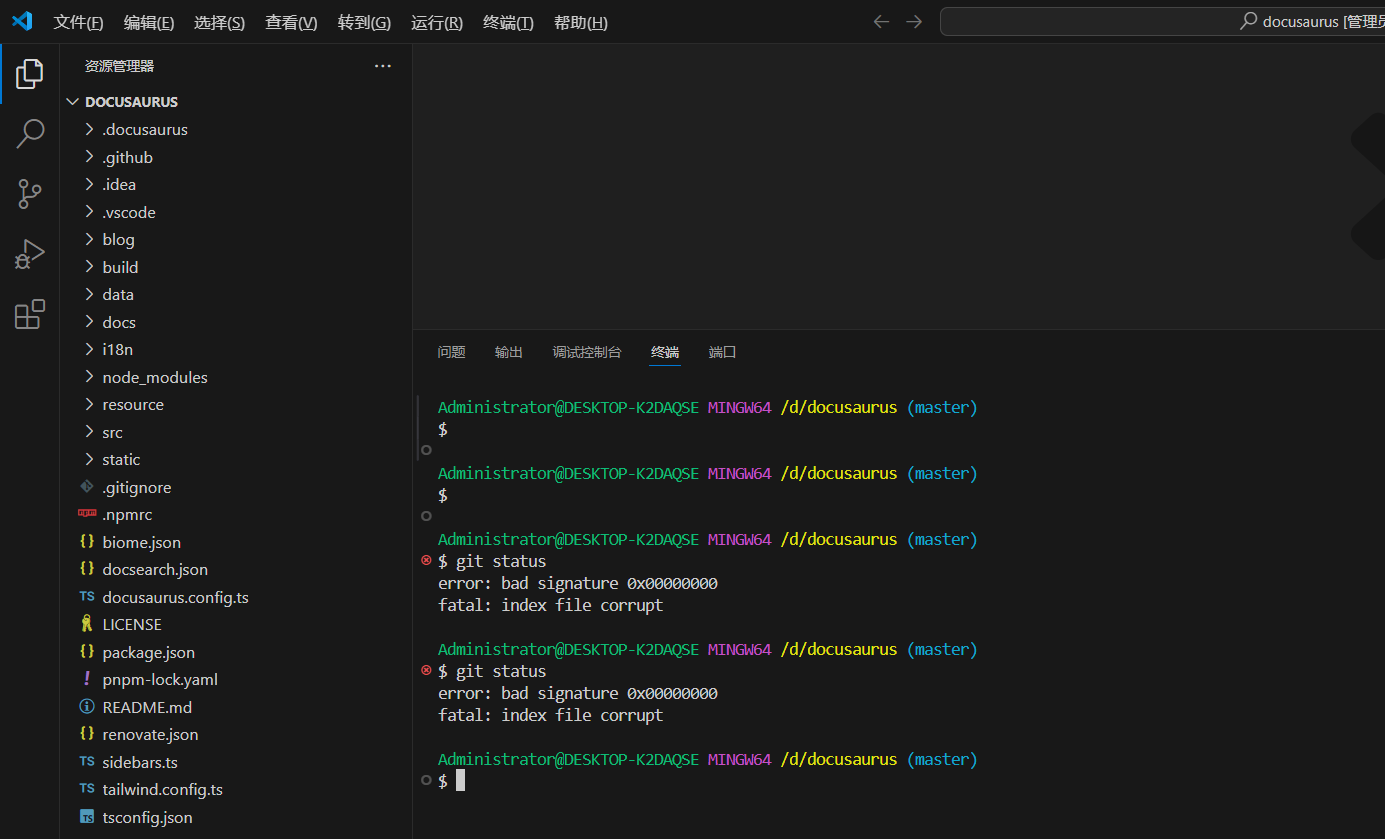Click the second git status error marker
Image resolution: width=1385 pixels, height=839 pixels.
click(427, 671)
